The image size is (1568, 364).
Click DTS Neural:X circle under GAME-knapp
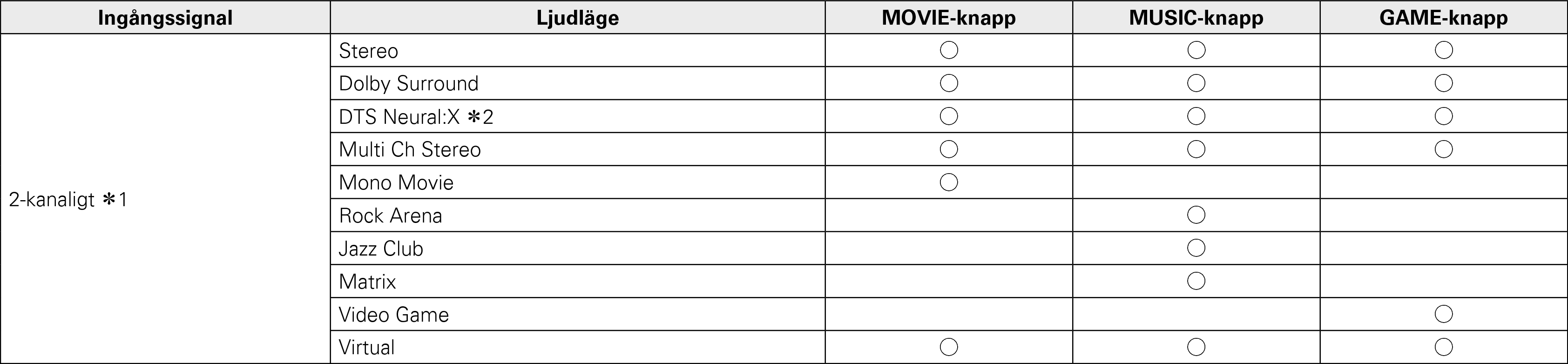tap(1444, 115)
